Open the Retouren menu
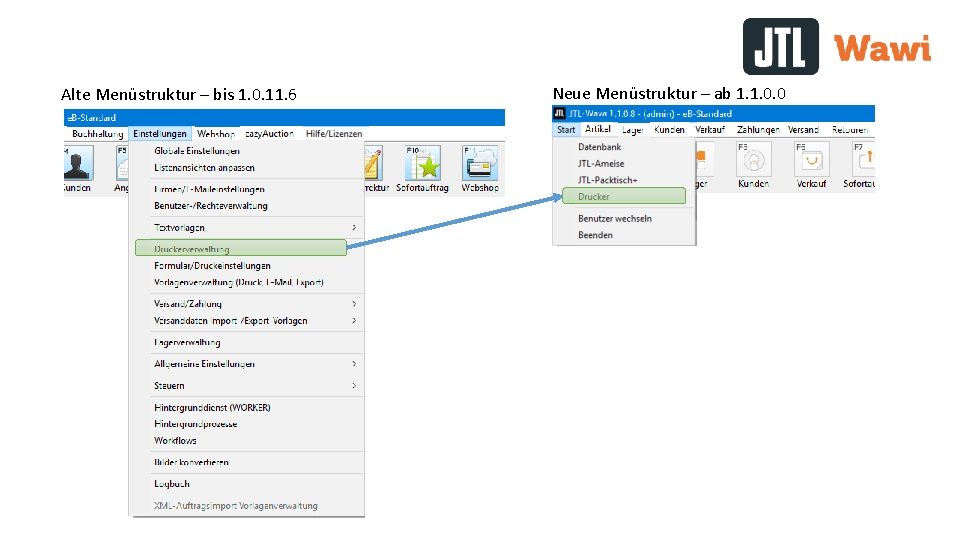Viewport: 960px width, 540px height. (x=850, y=130)
